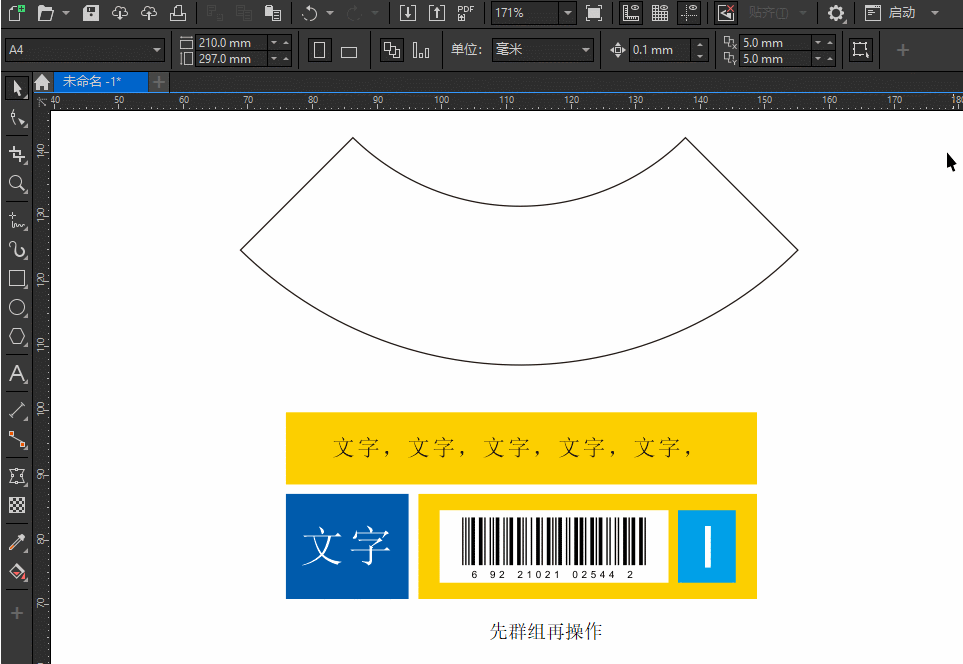Save the document
Viewport: 963px width, 664px height.
[91, 12]
